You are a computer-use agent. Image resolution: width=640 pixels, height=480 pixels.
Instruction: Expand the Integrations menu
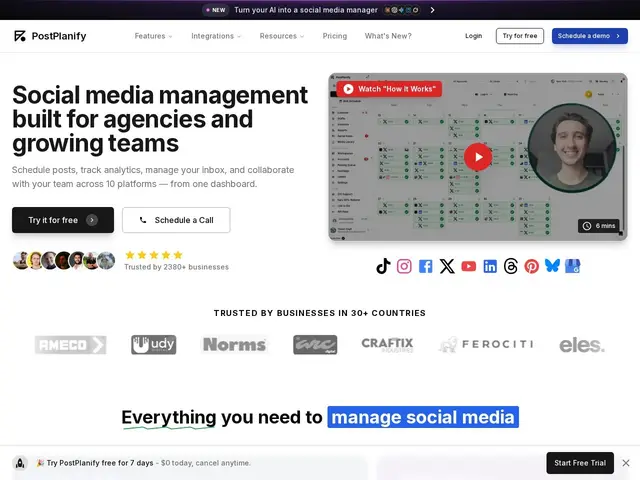pos(216,36)
